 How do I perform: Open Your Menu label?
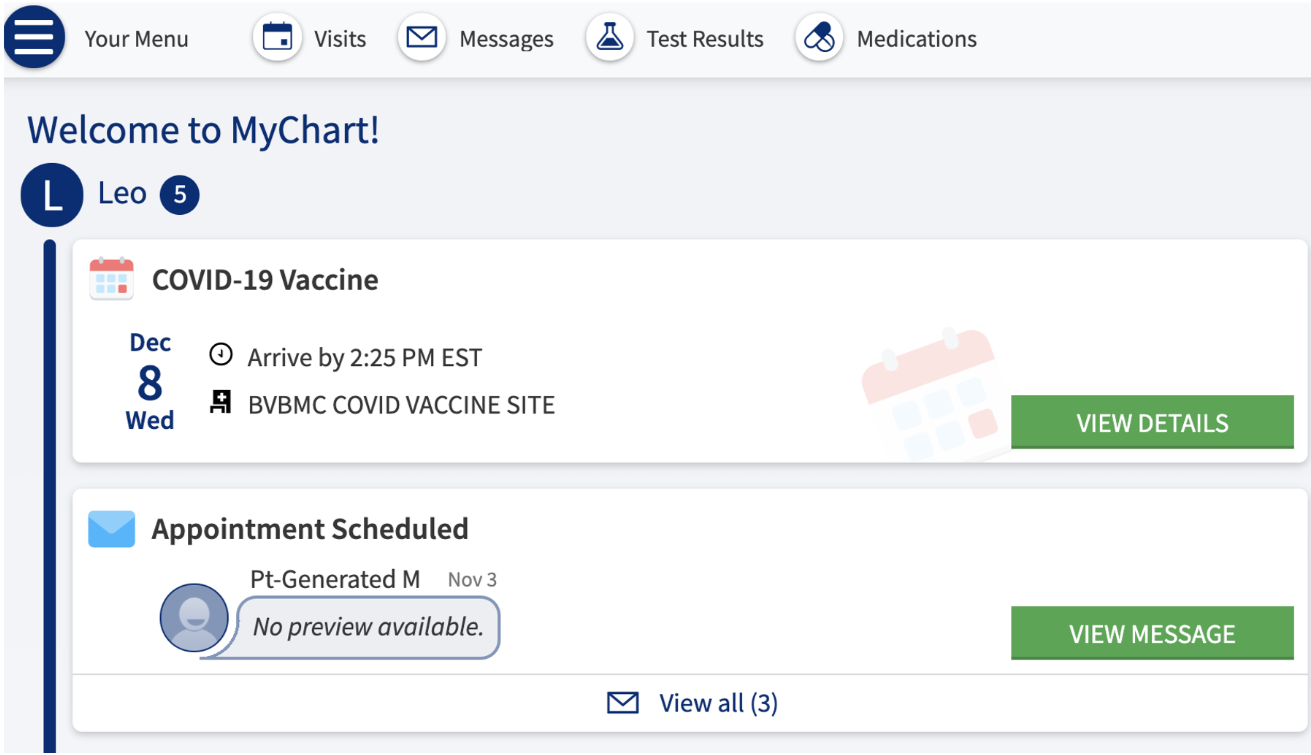[x=136, y=39]
